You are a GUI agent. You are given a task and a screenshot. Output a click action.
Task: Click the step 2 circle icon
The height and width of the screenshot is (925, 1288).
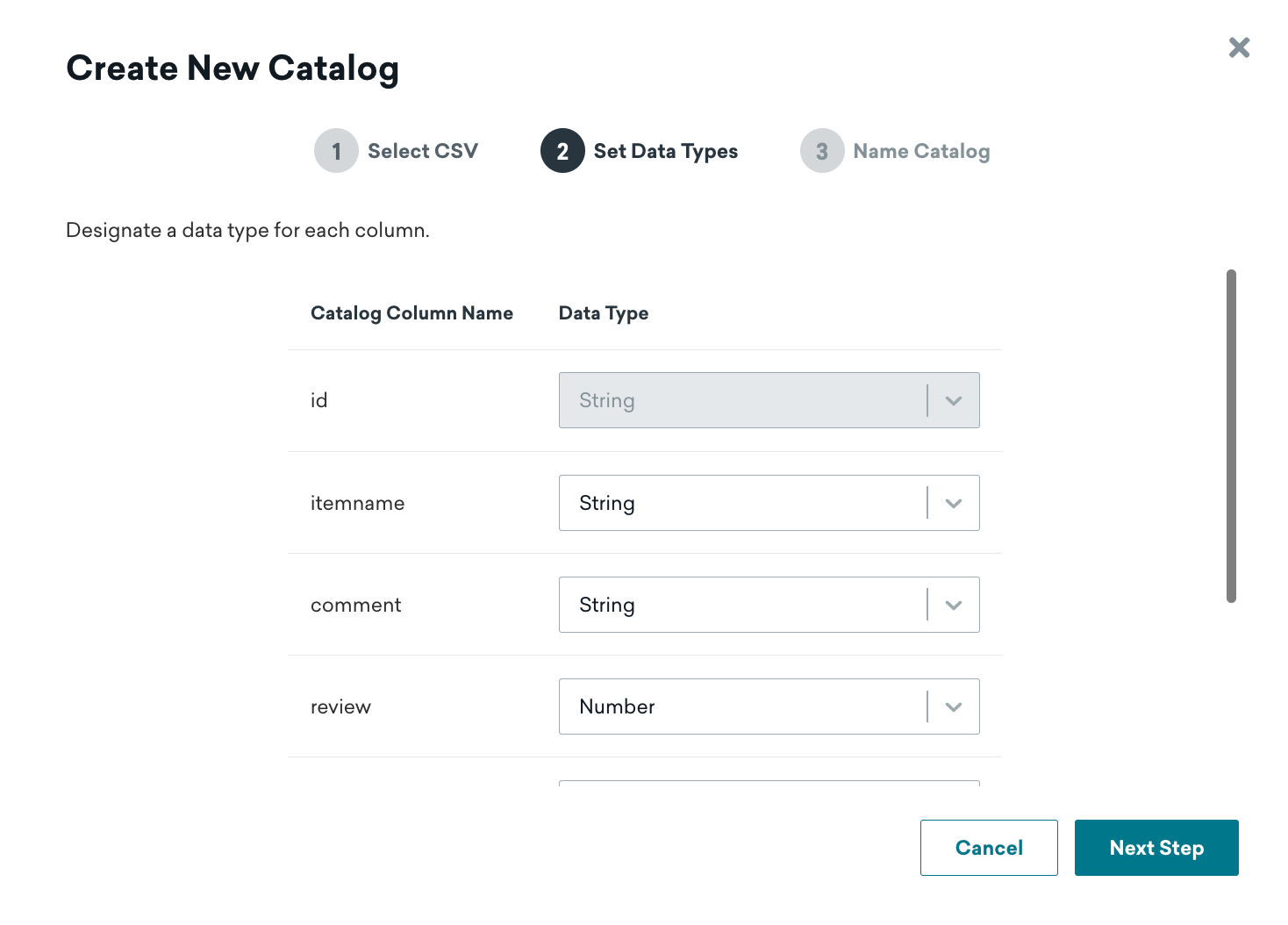(562, 151)
